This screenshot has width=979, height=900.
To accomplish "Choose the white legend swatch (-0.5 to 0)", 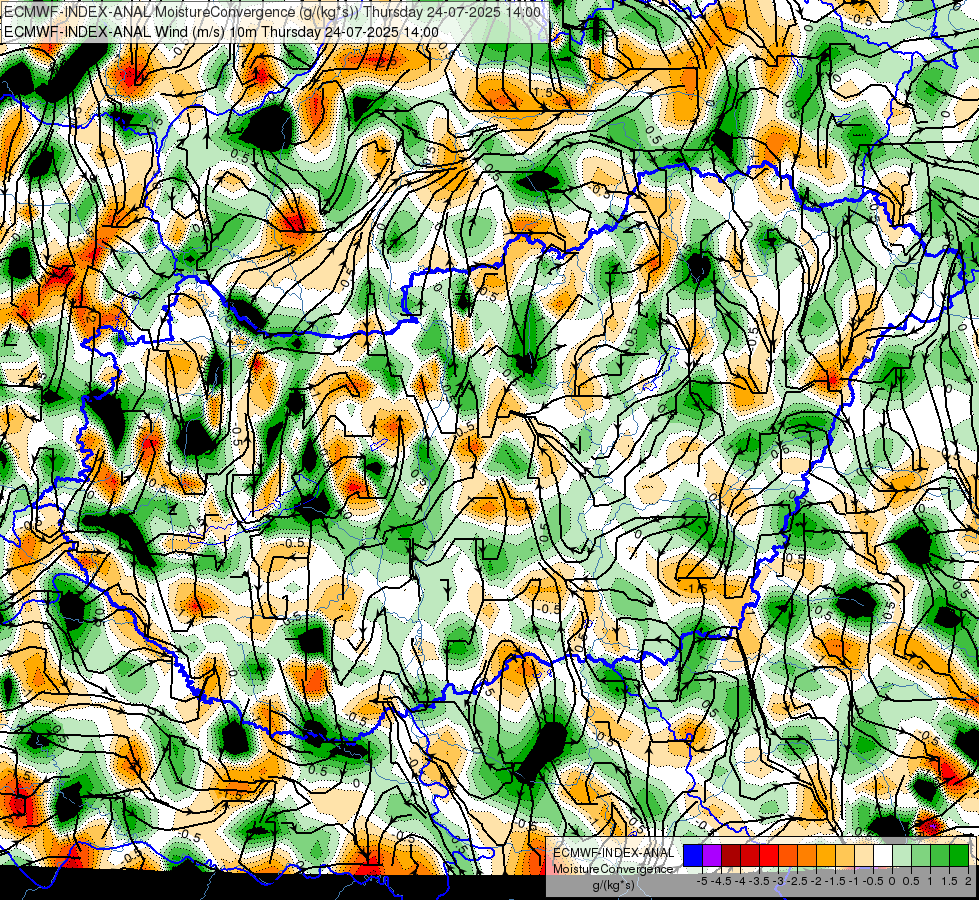I will pyautogui.click(x=883, y=855).
